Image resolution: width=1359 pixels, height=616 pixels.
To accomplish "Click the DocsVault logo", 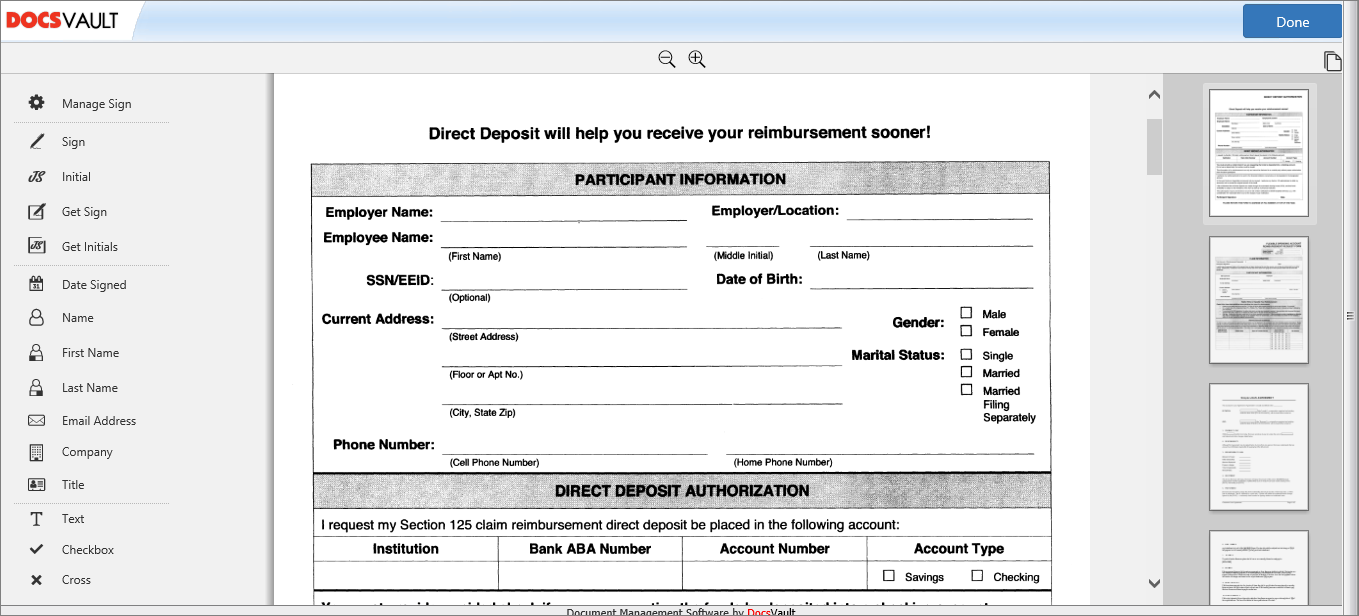I will tap(63, 21).
